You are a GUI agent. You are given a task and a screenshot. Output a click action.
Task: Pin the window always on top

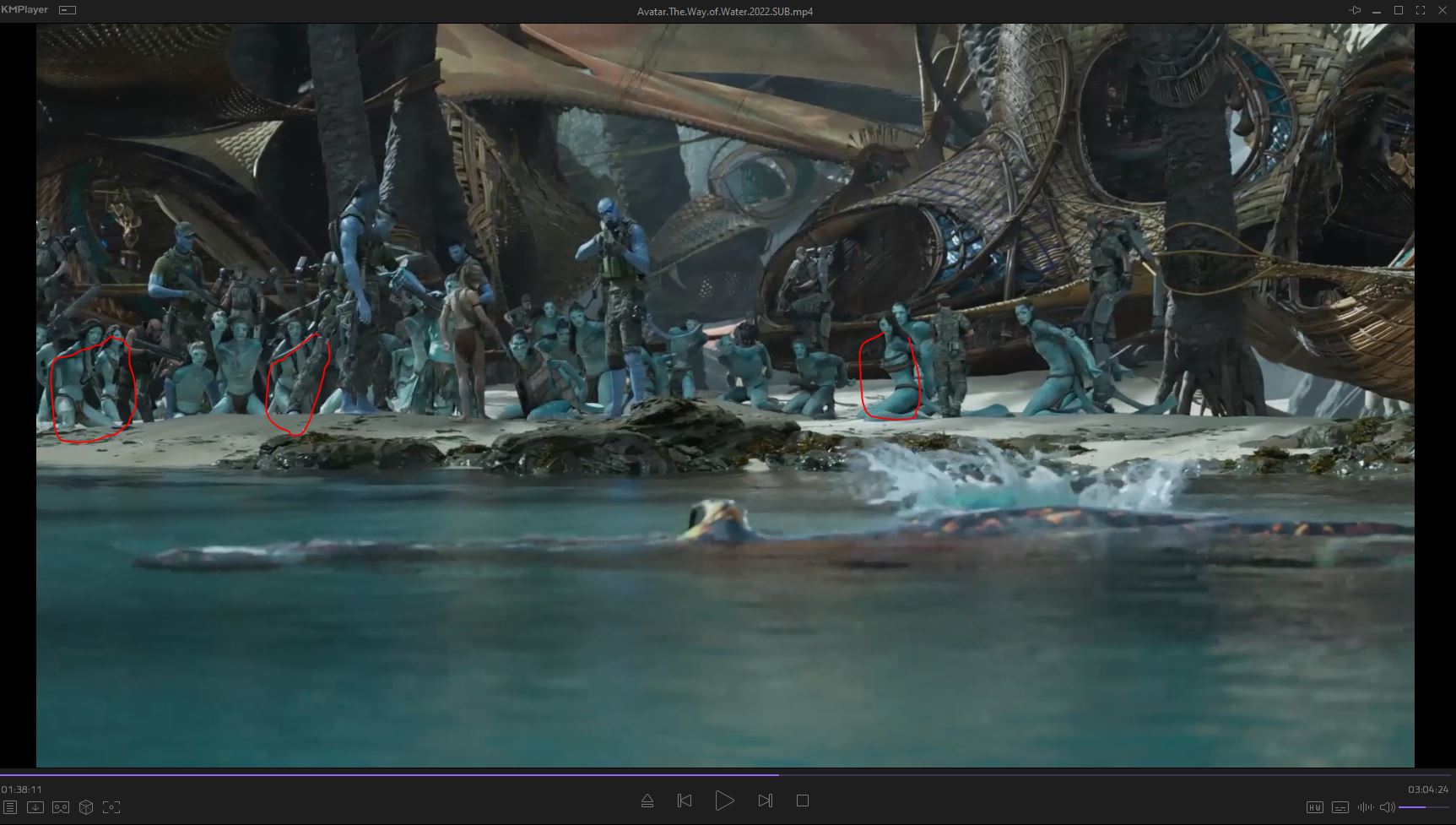coord(1355,10)
